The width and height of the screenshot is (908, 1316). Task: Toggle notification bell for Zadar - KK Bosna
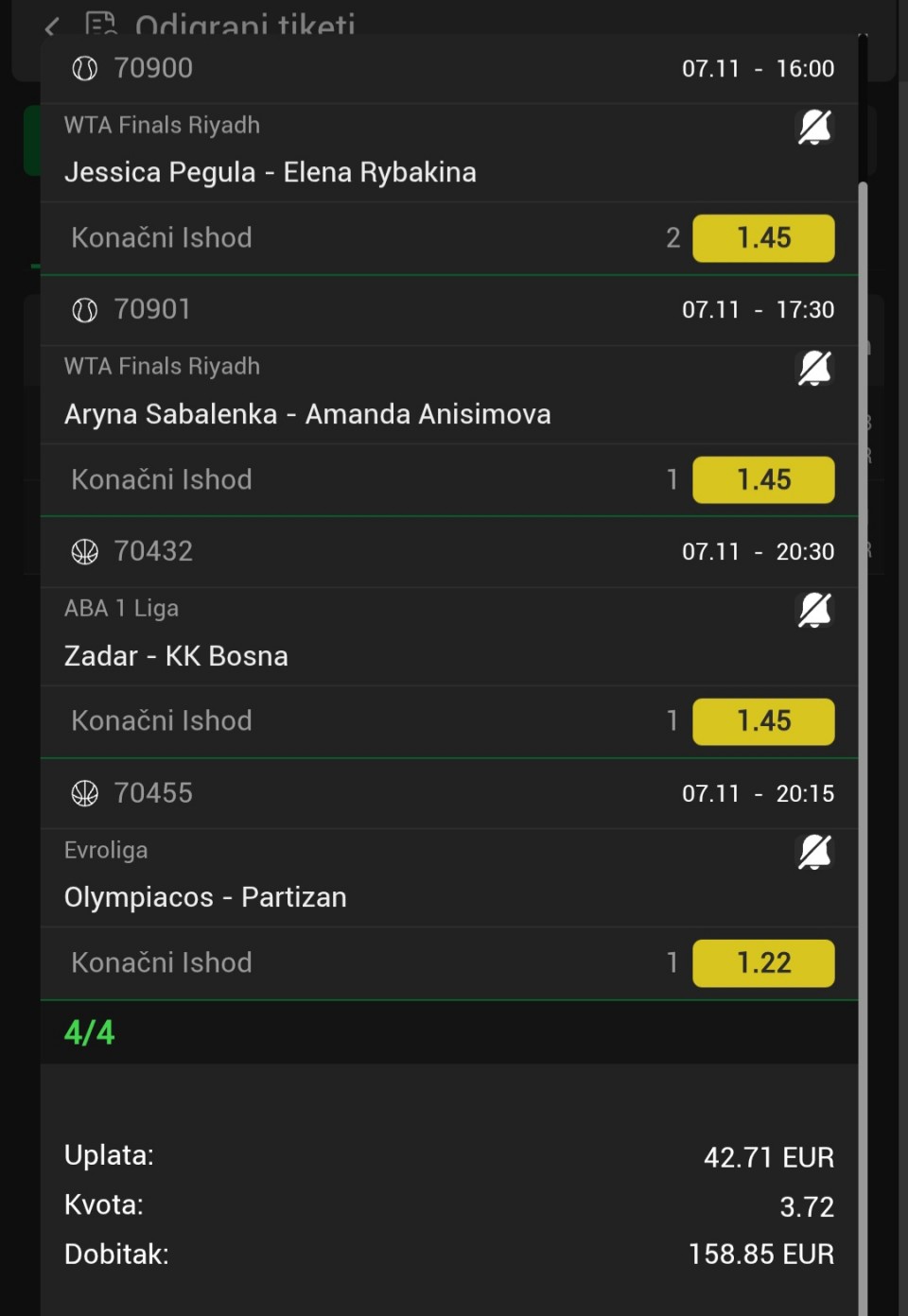pyautogui.click(x=814, y=611)
